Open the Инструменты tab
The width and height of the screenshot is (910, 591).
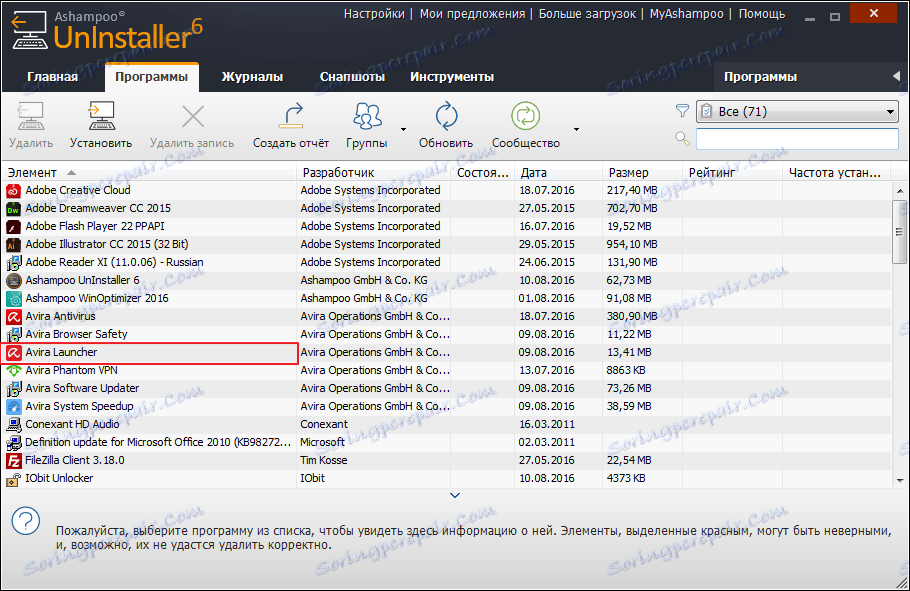[x=452, y=77]
